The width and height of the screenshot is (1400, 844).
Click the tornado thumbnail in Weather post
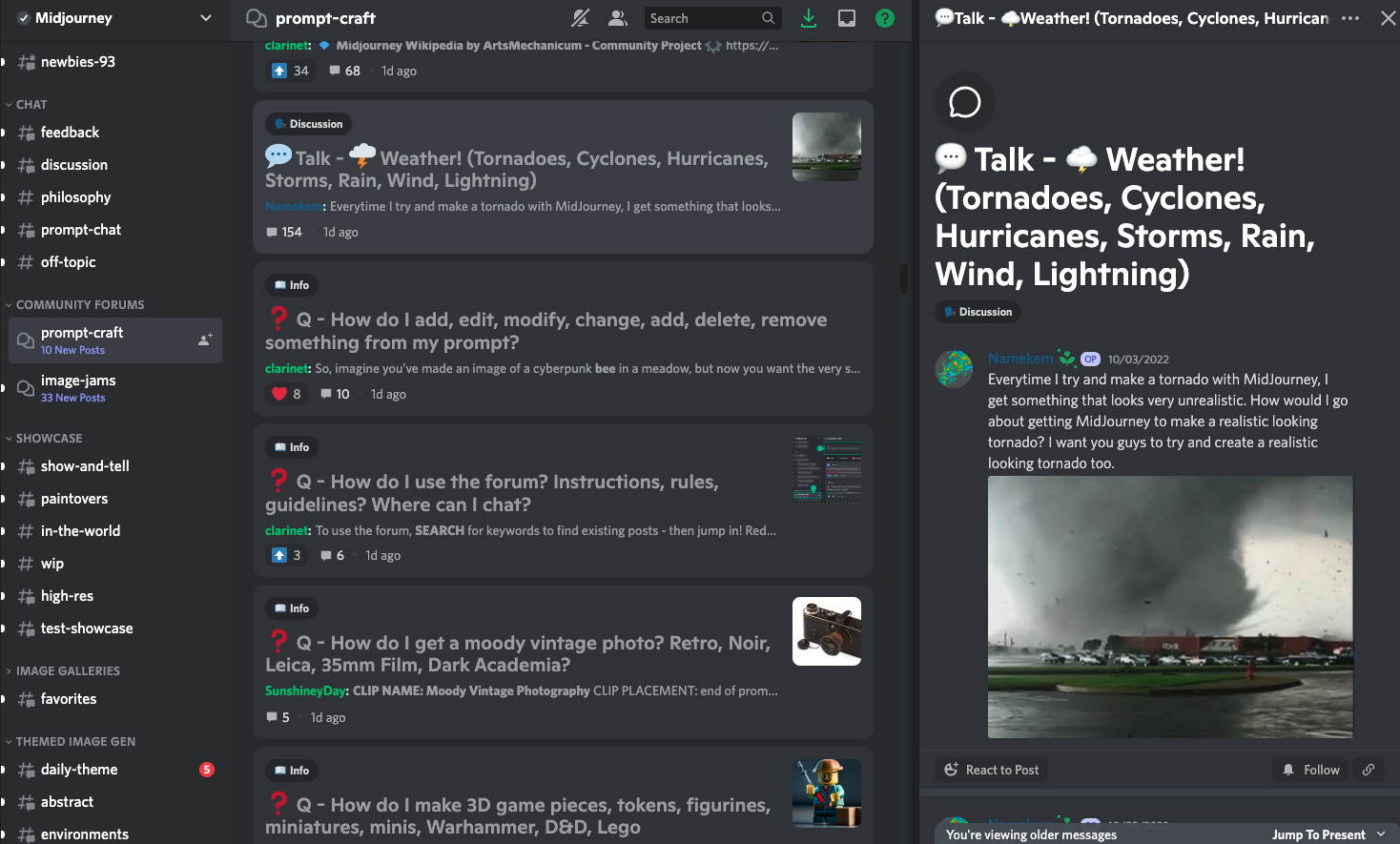[x=827, y=147]
